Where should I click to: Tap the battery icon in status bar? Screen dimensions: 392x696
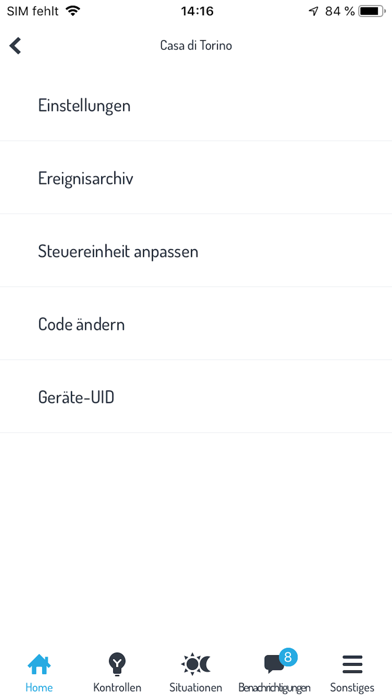point(372,11)
